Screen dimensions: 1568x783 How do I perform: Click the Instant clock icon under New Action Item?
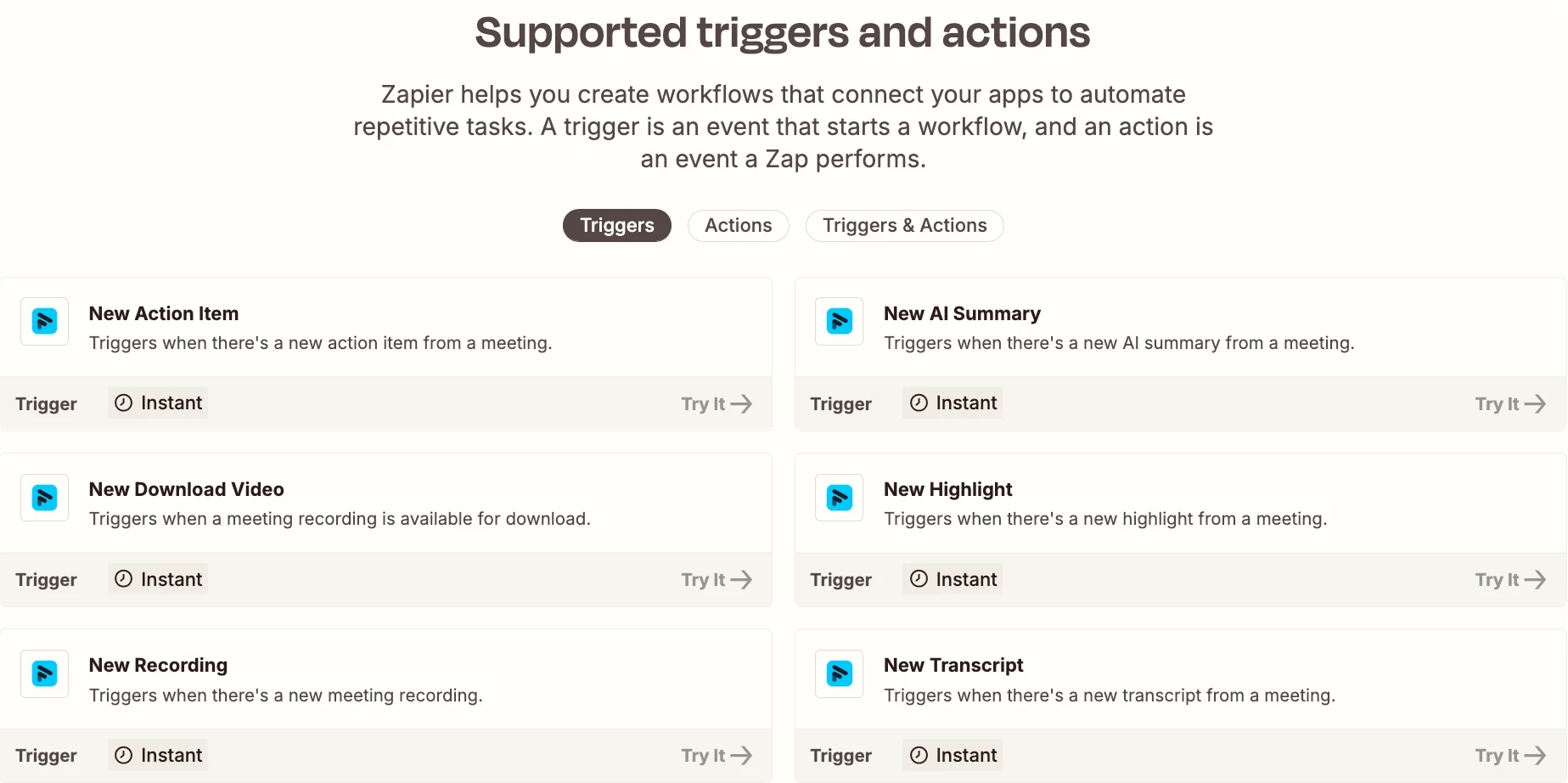tap(124, 403)
